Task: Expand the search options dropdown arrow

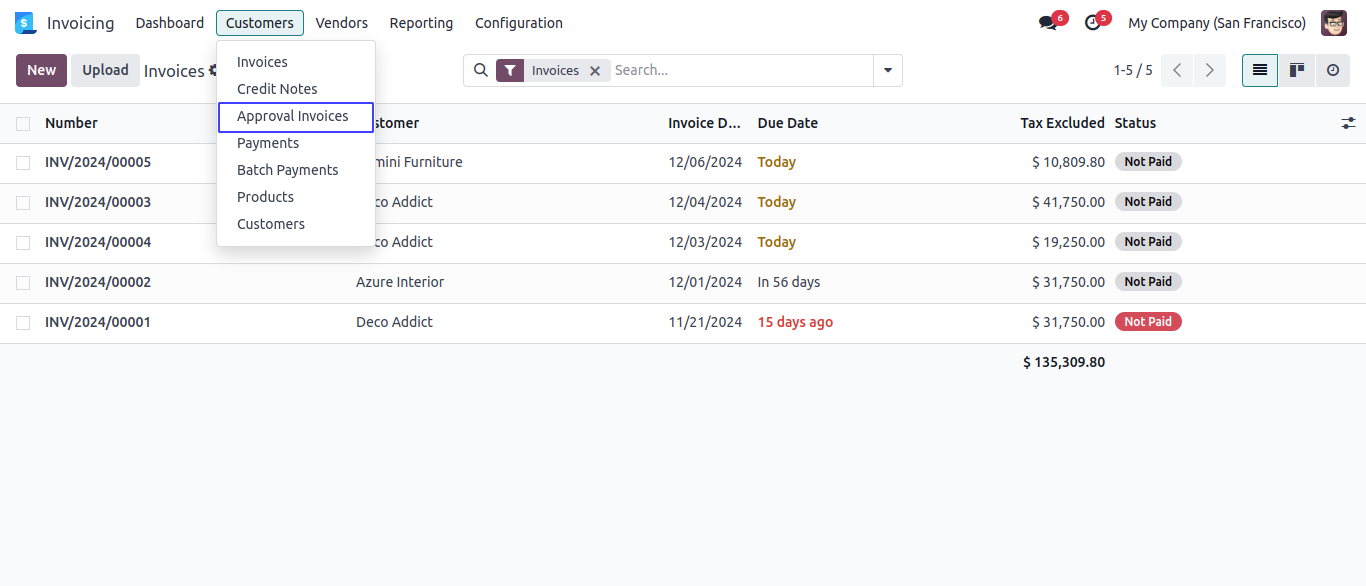Action: pyautogui.click(x=887, y=70)
